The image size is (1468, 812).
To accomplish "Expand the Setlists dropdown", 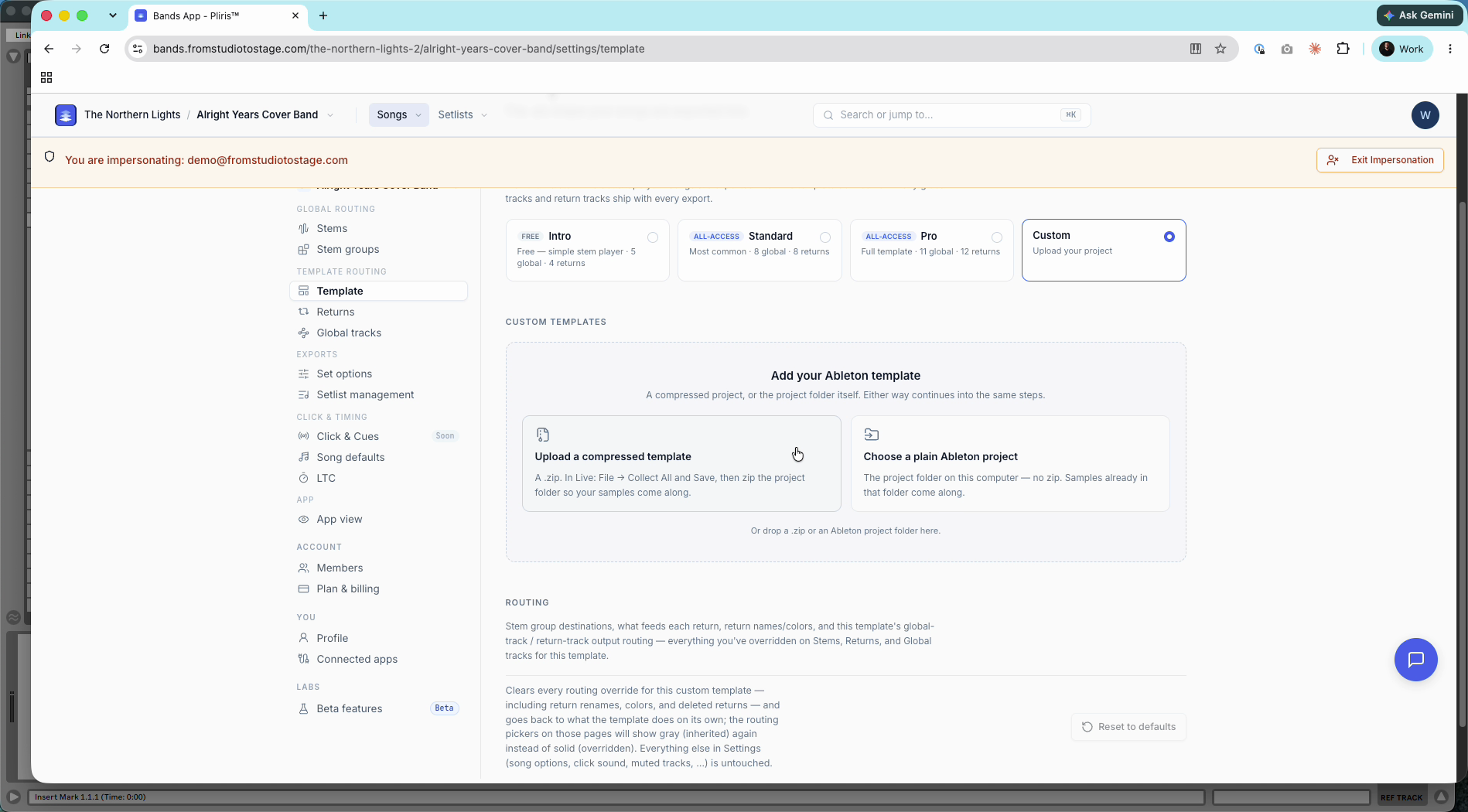I will tap(463, 114).
